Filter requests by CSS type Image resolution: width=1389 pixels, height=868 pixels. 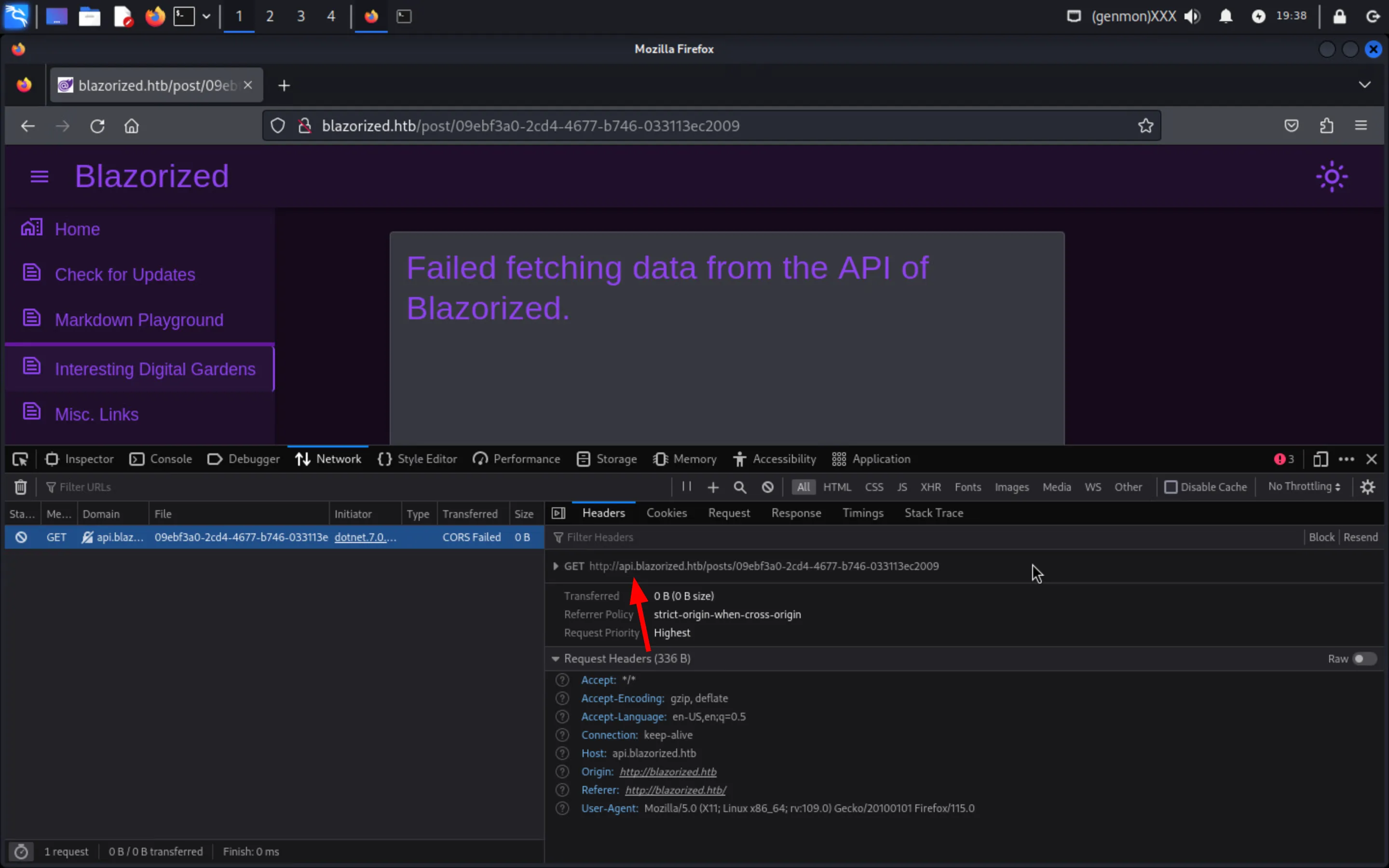pos(873,487)
